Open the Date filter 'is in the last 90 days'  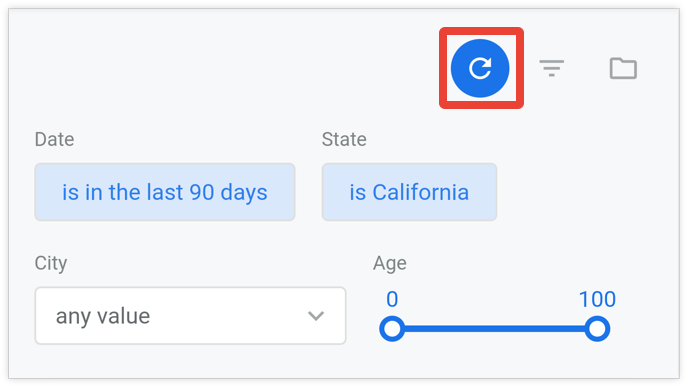pyautogui.click(x=165, y=192)
